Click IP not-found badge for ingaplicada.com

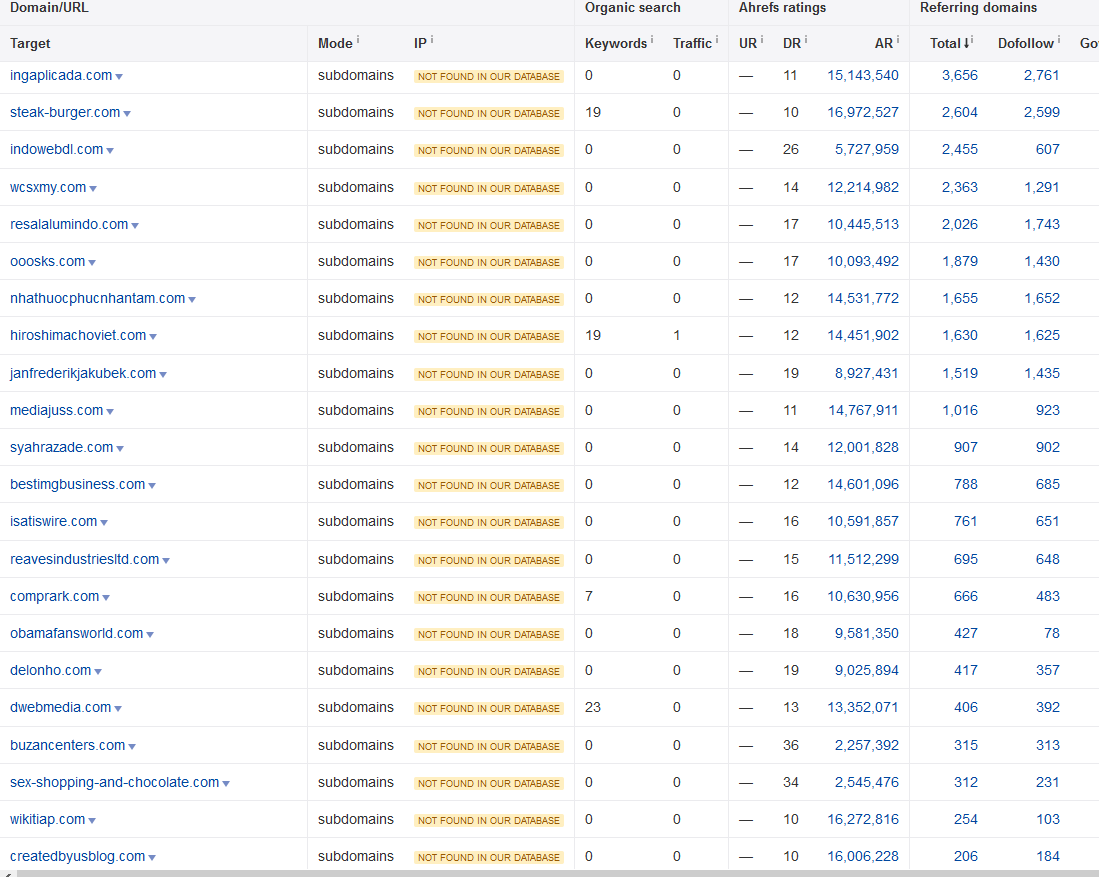point(489,76)
